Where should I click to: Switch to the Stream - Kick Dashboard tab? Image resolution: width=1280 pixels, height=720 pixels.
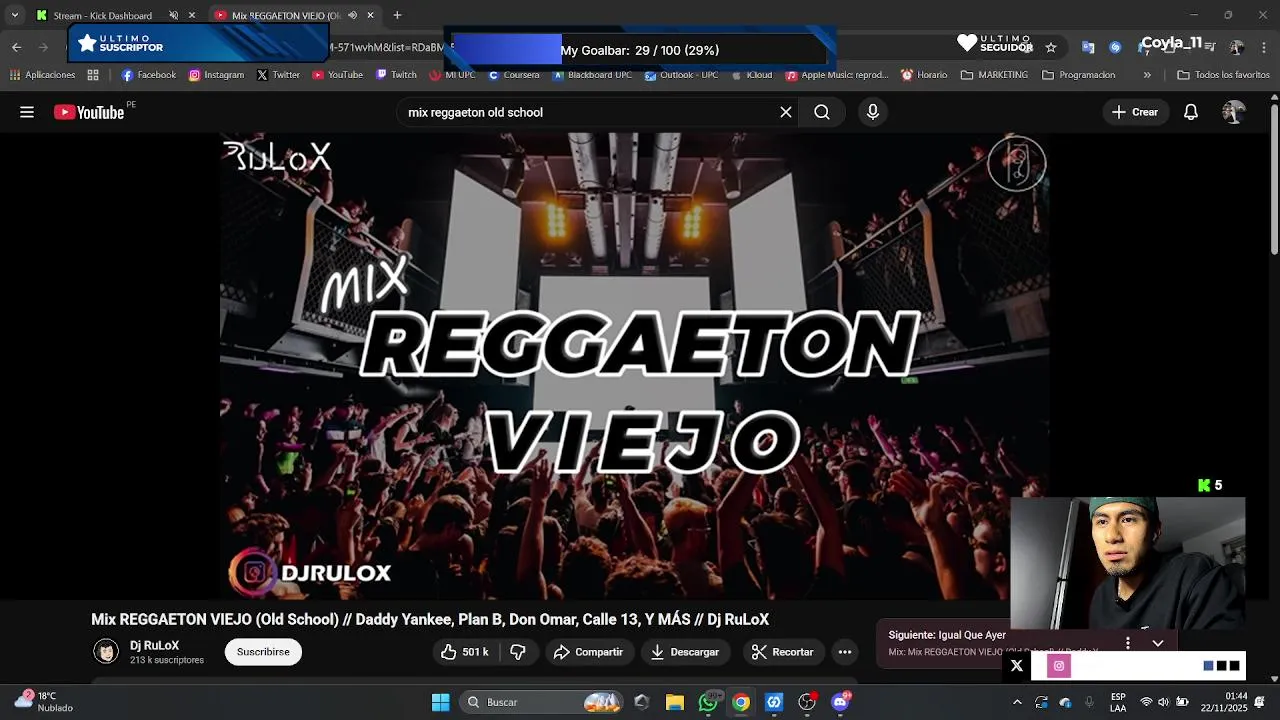tap(102, 15)
